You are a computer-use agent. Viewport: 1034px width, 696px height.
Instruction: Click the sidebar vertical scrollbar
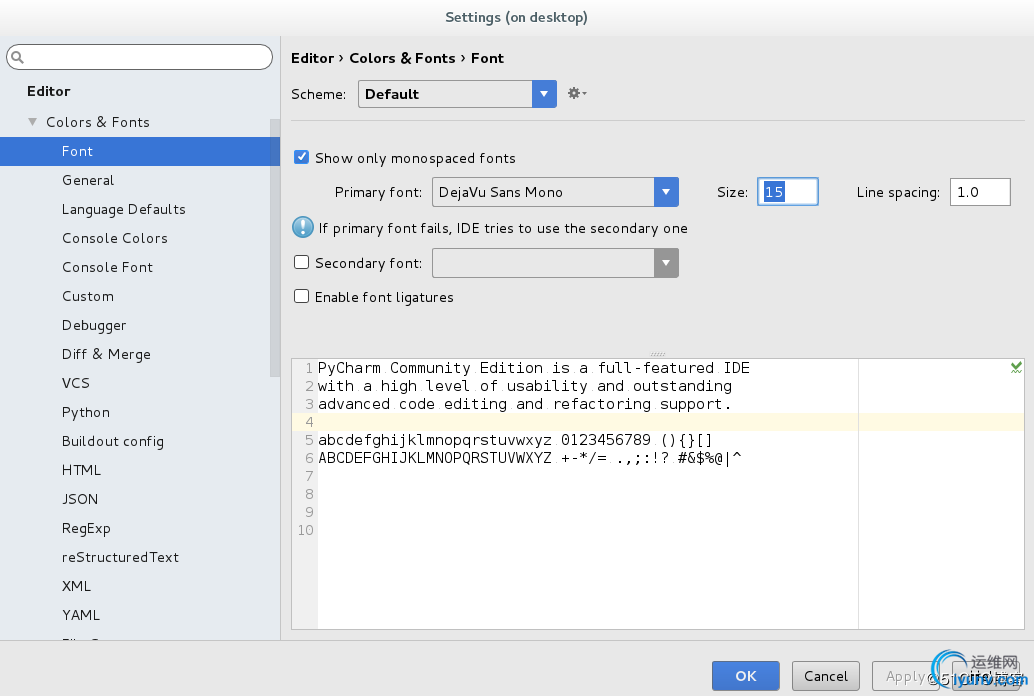pyautogui.click(x=275, y=248)
